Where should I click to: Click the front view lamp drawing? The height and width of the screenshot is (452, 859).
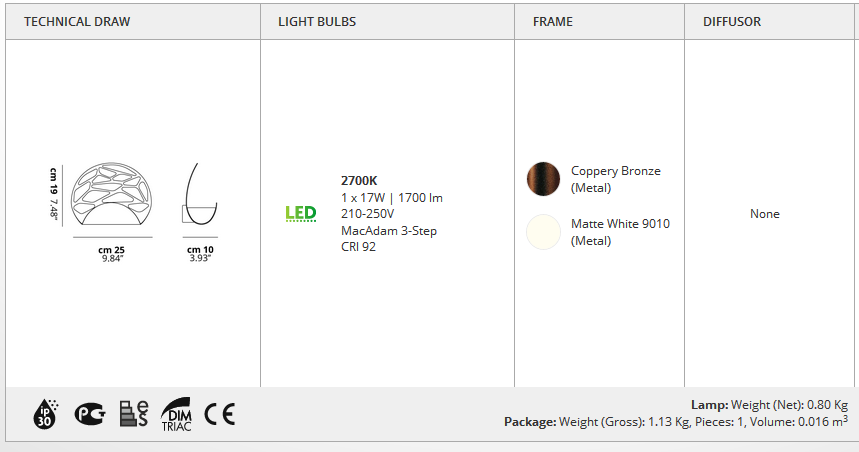(x=112, y=193)
